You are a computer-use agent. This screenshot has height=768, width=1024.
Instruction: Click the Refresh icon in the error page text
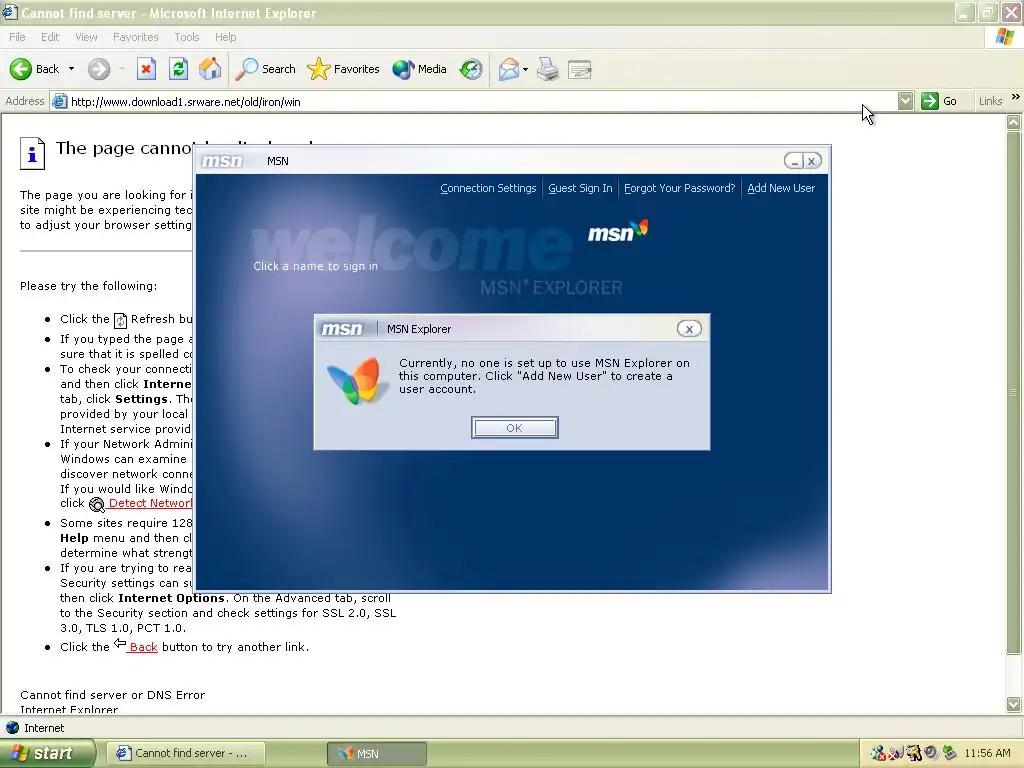pyautogui.click(x=120, y=320)
